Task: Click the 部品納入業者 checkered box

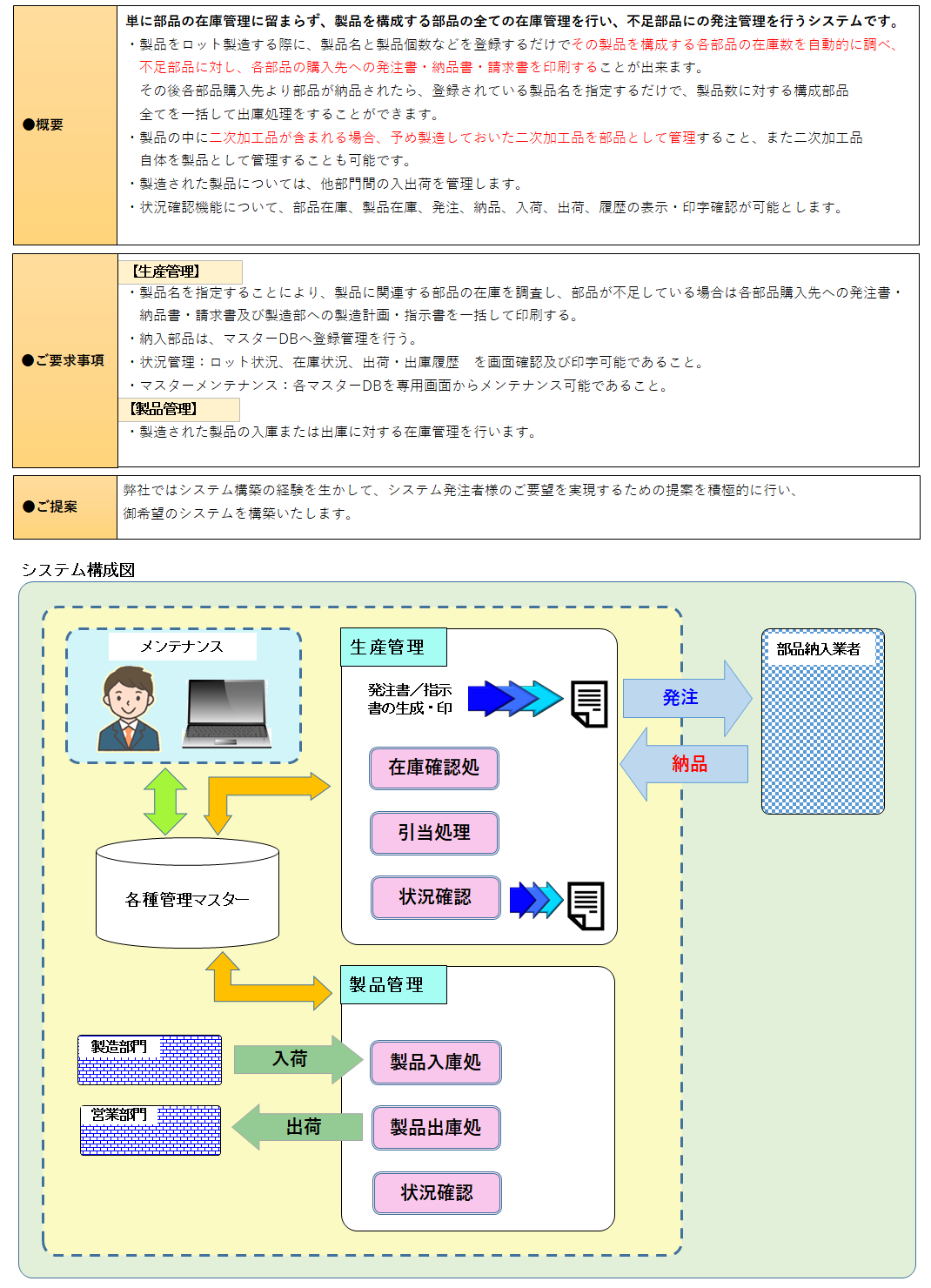Action: click(x=822, y=722)
